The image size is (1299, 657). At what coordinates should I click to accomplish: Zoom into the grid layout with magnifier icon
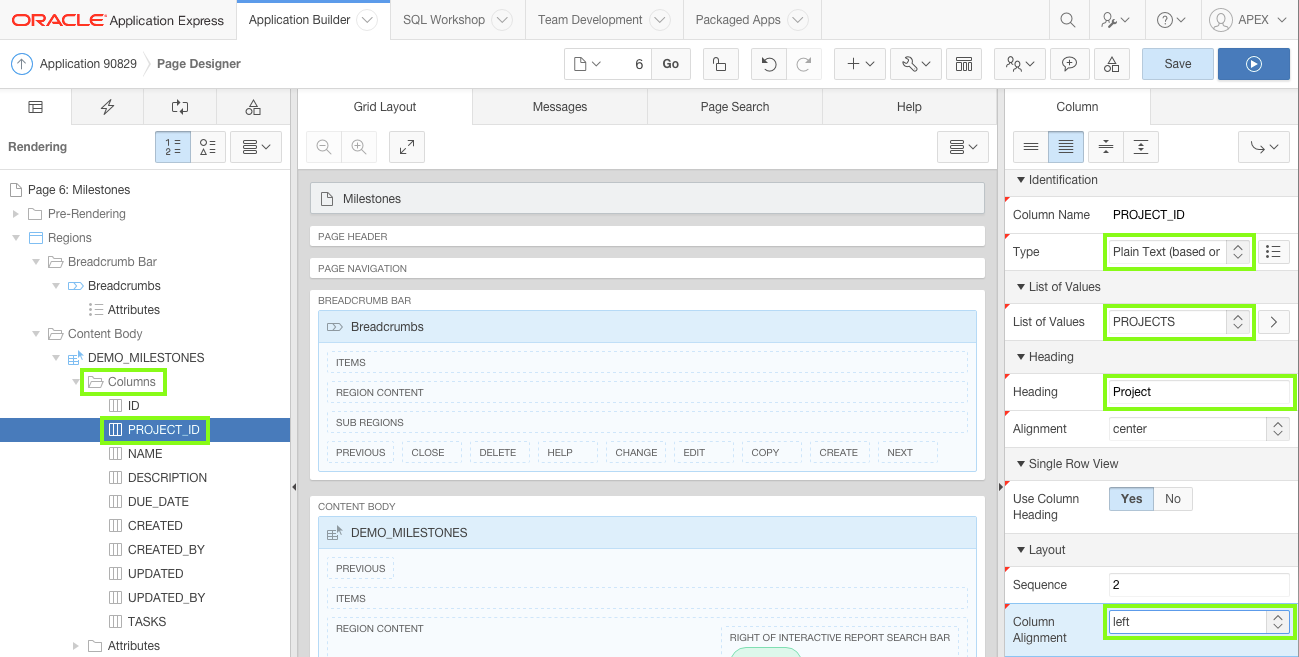(359, 147)
